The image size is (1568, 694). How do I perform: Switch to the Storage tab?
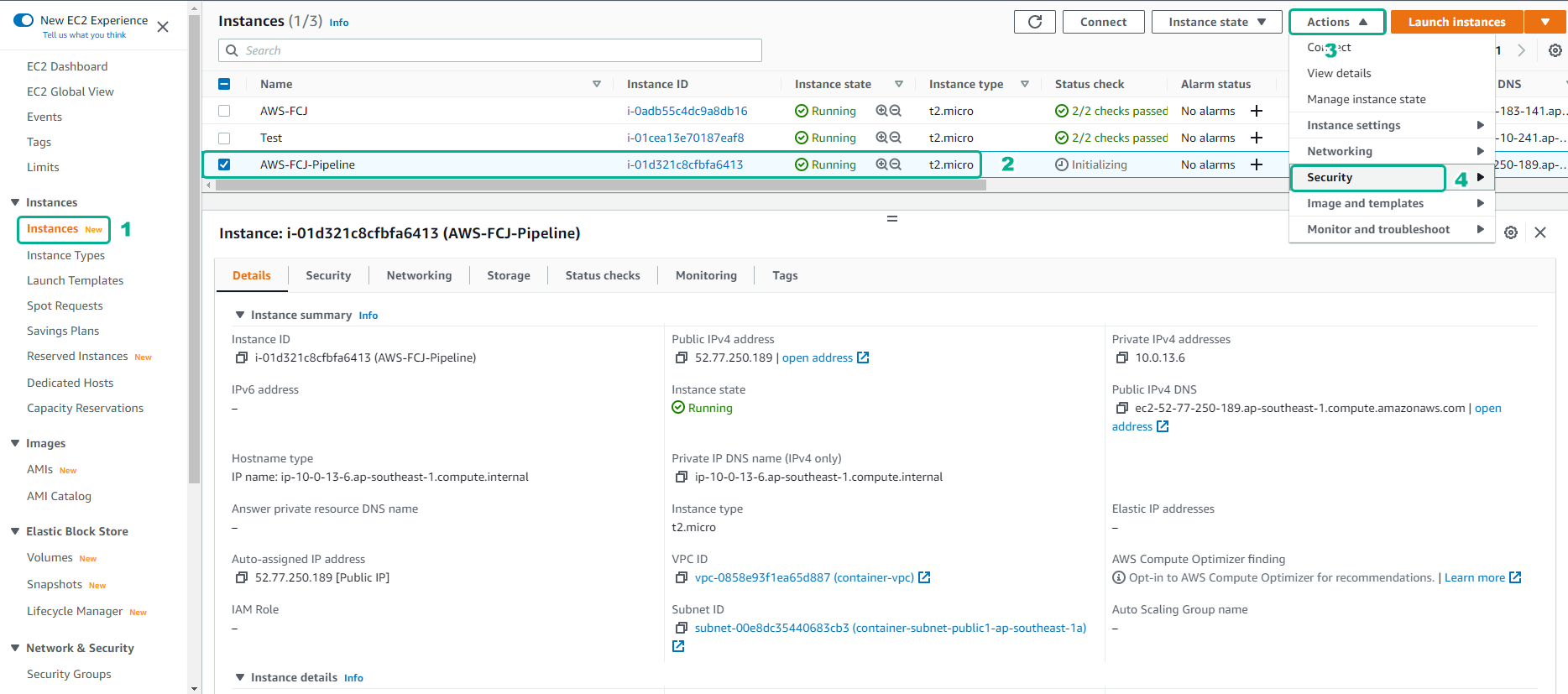pyautogui.click(x=508, y=275)
